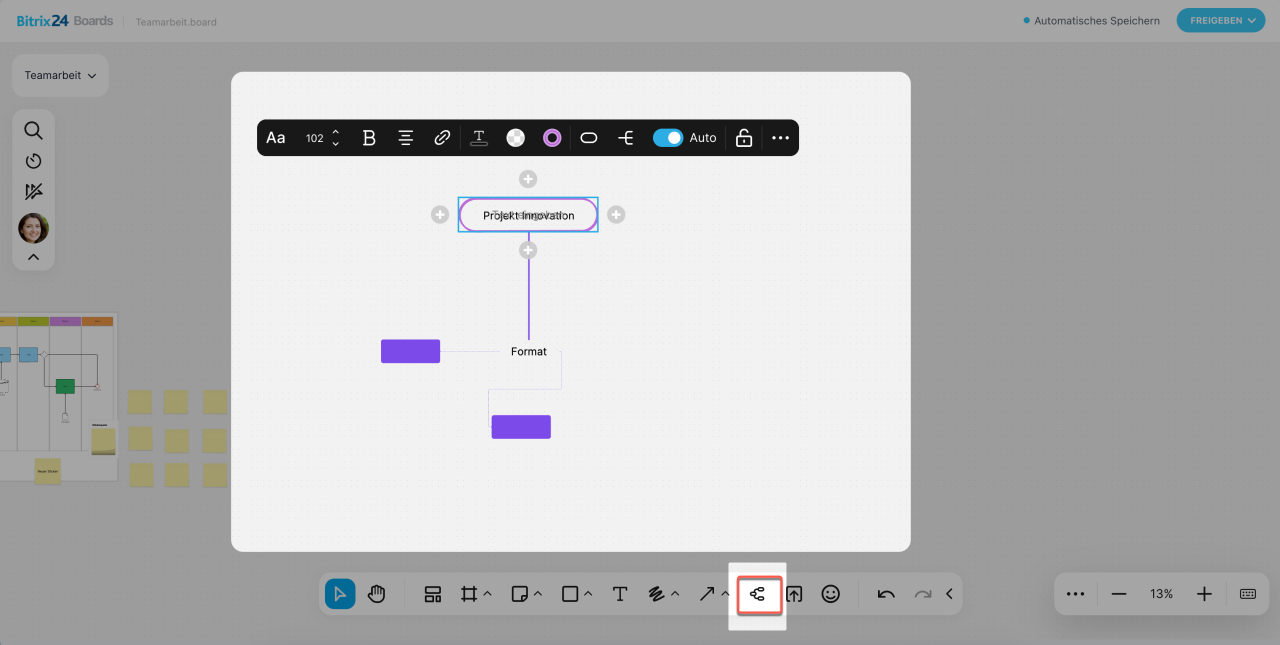Expand the Teamarbeit board dropdown

pos(60,75)
